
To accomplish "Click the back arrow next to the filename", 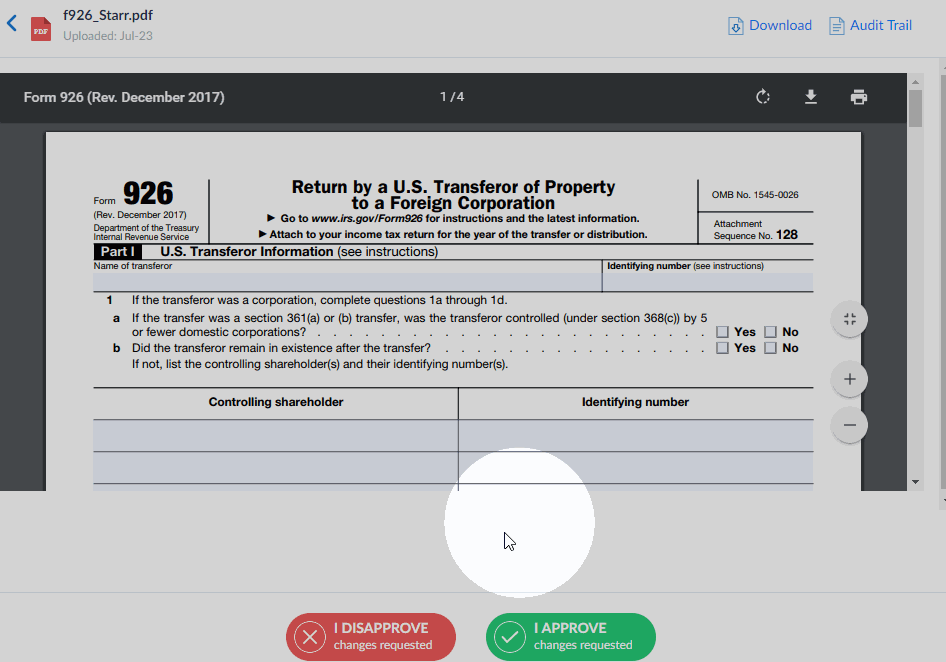I will coord(11,20).
